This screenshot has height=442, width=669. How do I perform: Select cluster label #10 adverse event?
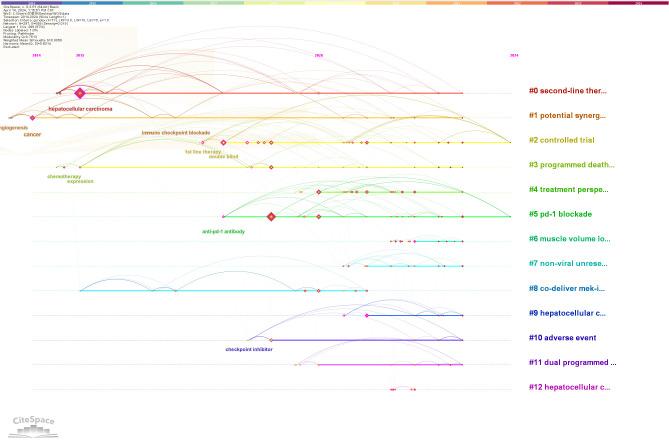tap(562, 338)
